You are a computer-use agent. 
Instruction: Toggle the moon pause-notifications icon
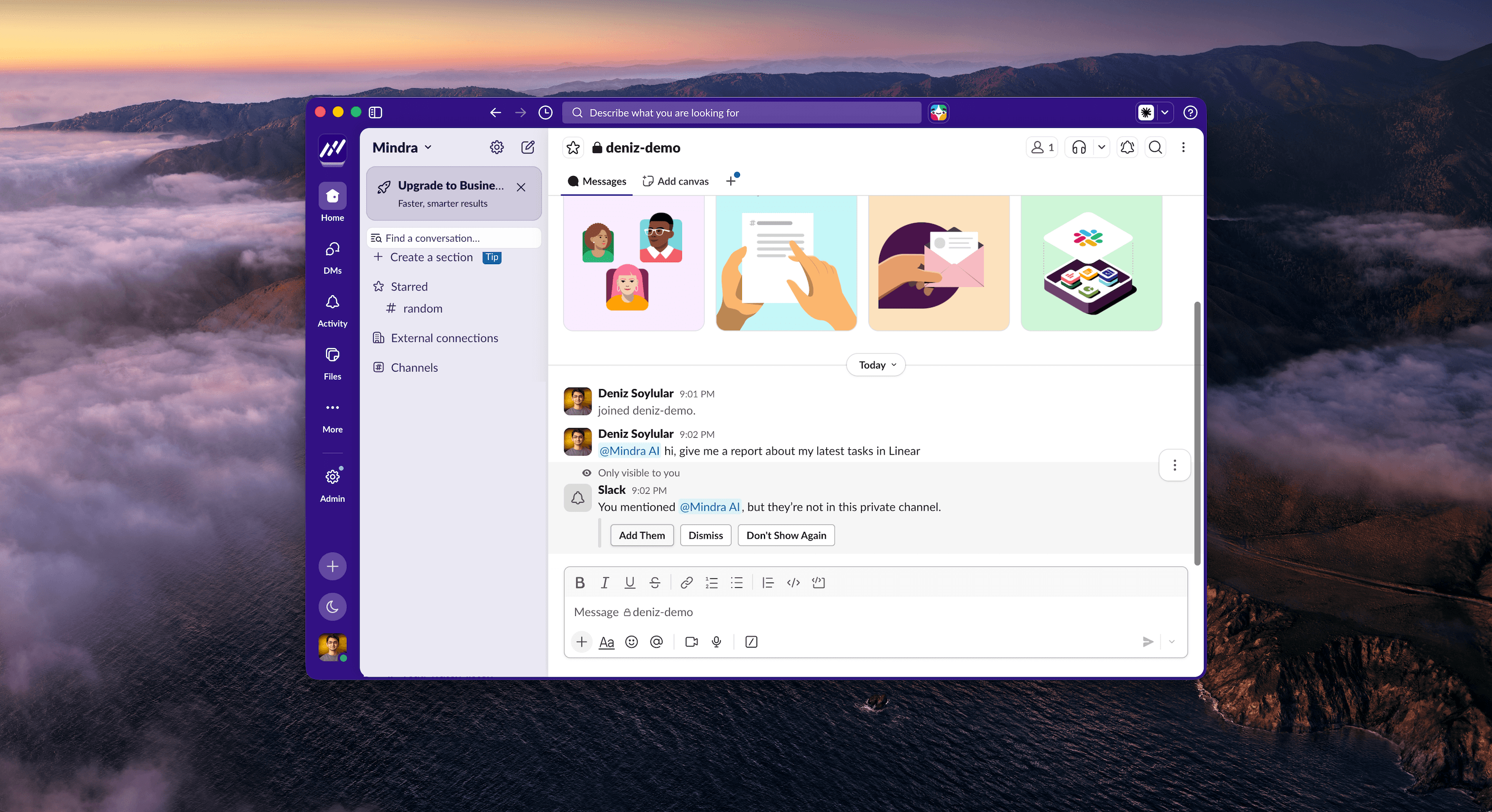pos(333,606)
